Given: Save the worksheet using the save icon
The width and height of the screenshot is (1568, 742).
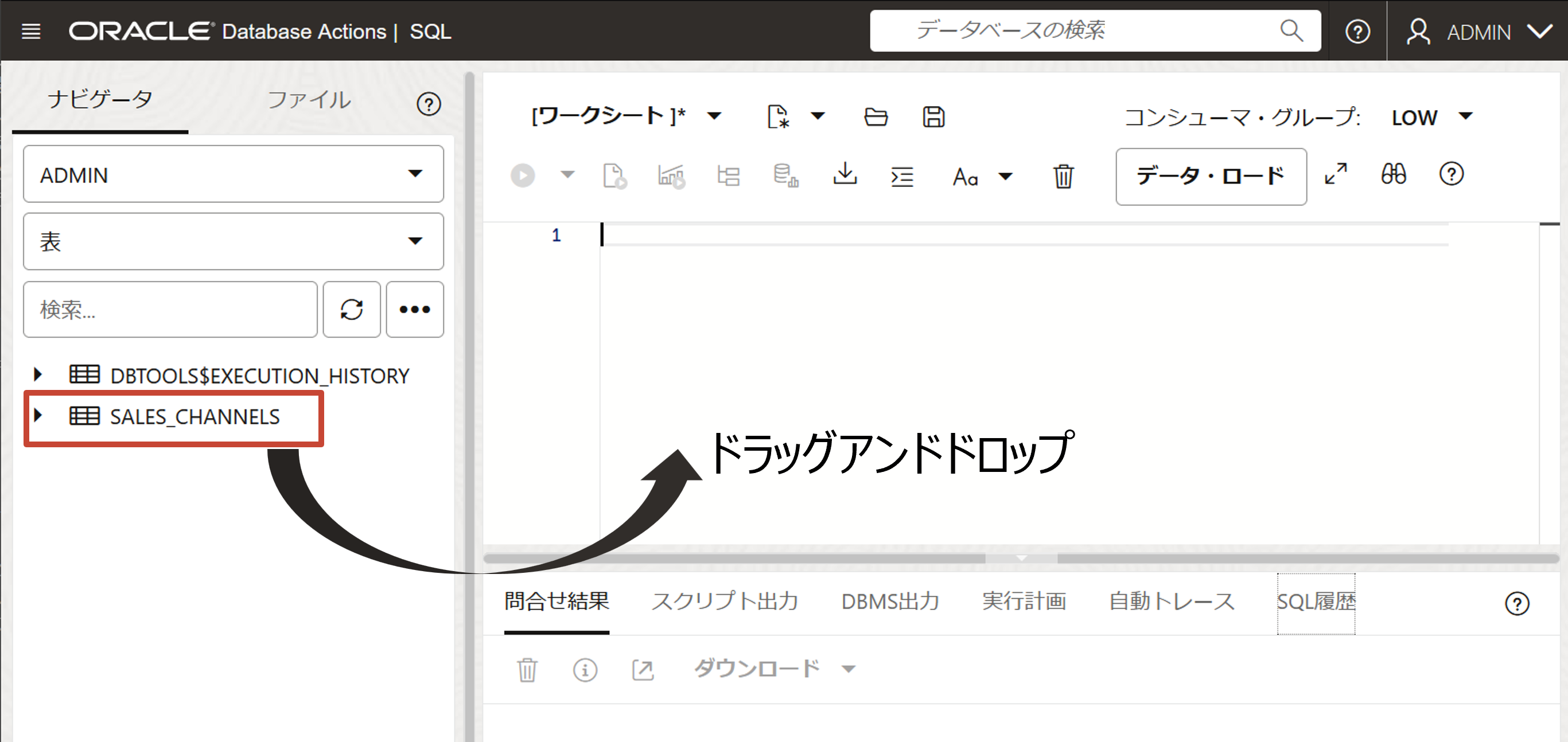Looking at the screenshot, I should coord(932,116).
